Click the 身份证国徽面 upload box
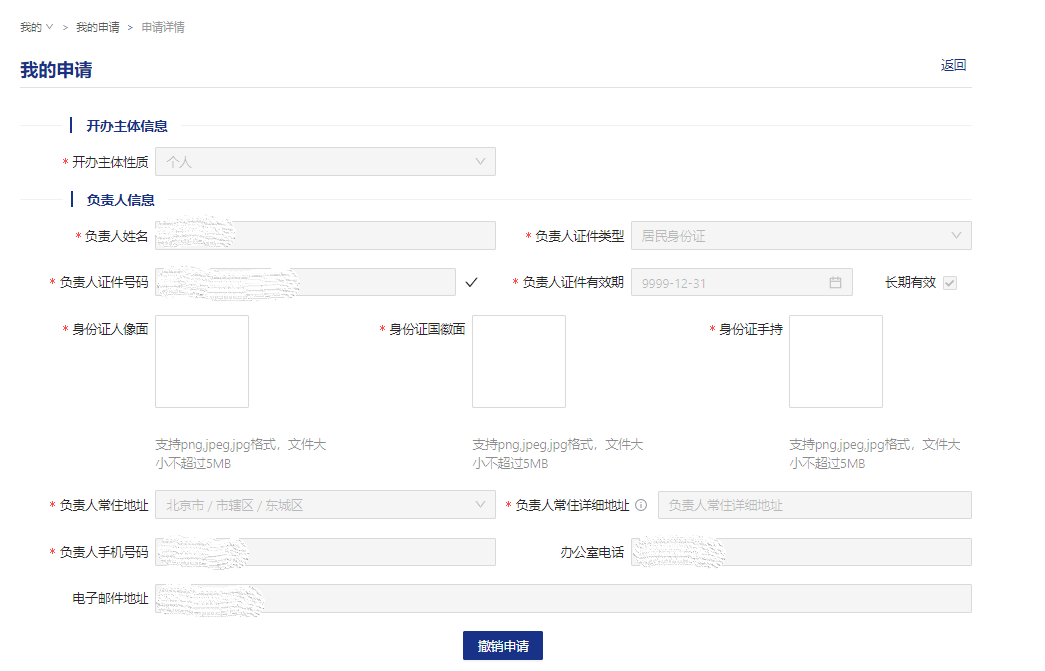This screenshot has height=671, width=1045. point(519,361)
